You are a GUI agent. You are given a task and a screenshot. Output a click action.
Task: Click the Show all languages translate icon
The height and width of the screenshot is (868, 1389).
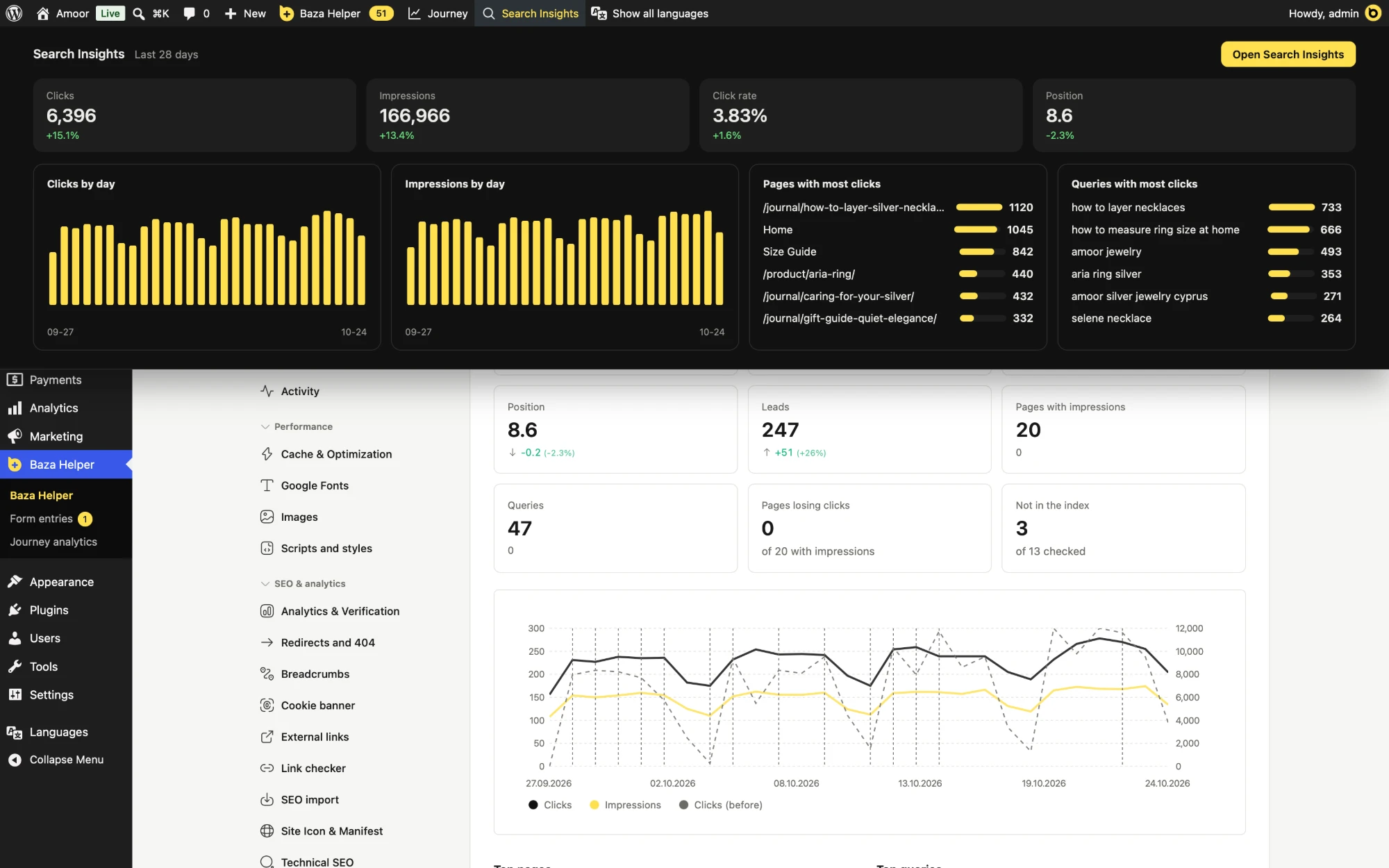[599, 13]
